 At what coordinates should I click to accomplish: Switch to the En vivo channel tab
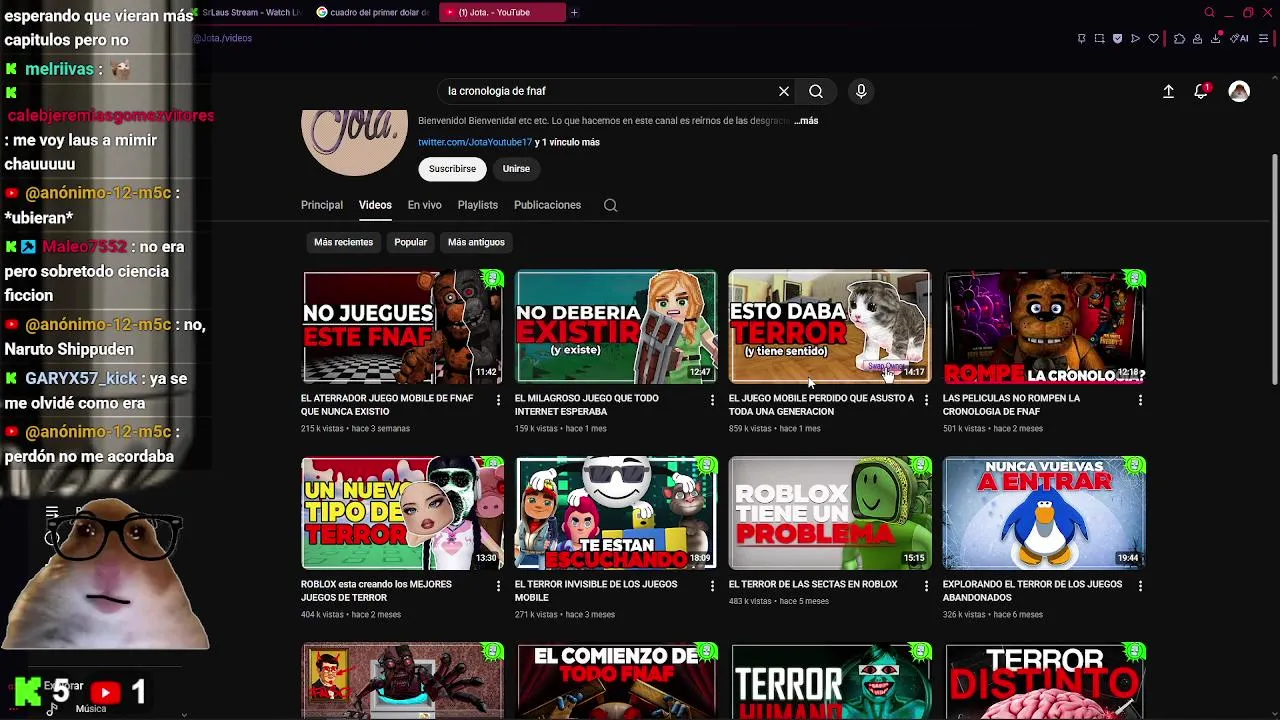[424, 205]
